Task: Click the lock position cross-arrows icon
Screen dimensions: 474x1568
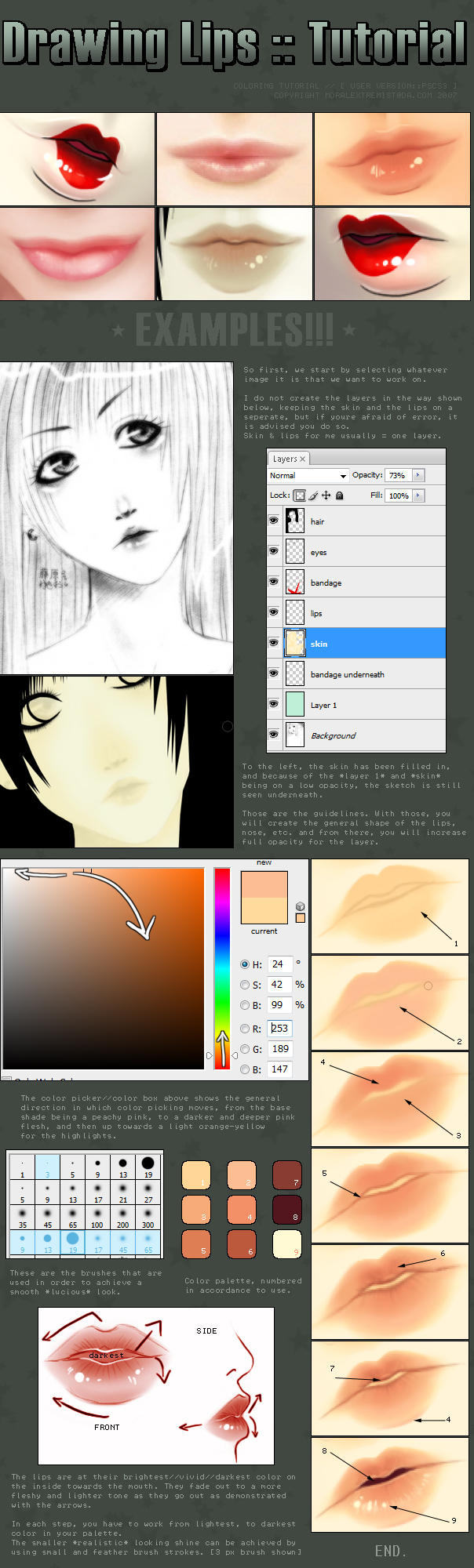Action: 326,495
